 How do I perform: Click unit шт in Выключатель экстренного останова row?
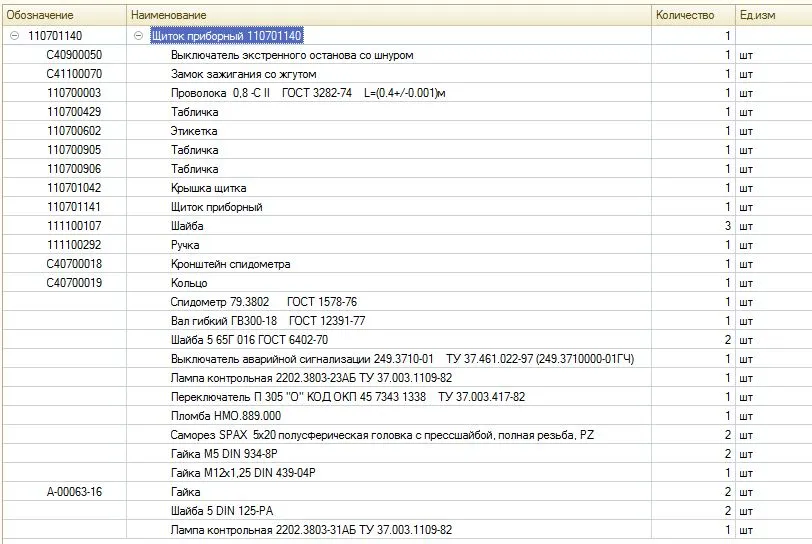click(746, 55)
